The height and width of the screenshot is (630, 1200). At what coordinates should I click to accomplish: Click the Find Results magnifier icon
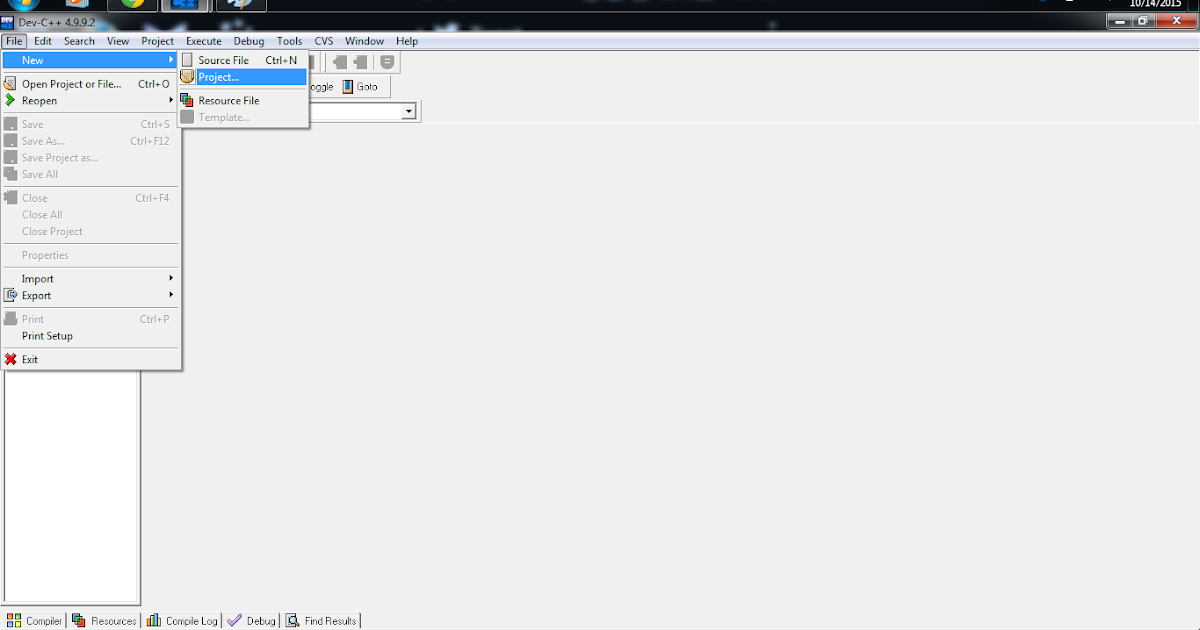[291, 620]
